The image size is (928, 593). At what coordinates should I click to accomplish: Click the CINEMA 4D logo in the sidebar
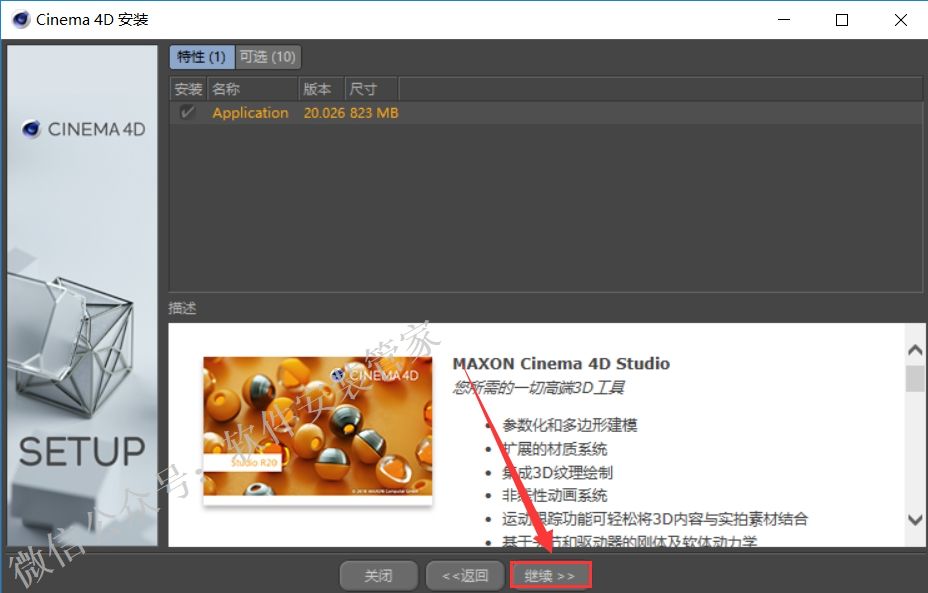83,129
